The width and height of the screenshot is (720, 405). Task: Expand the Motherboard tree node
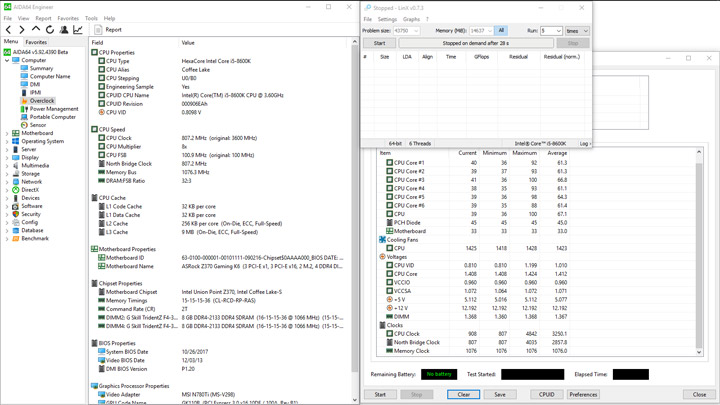7,133
